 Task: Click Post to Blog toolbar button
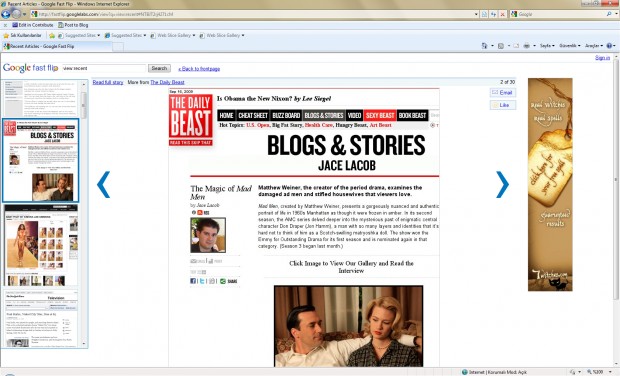(73, 25)
